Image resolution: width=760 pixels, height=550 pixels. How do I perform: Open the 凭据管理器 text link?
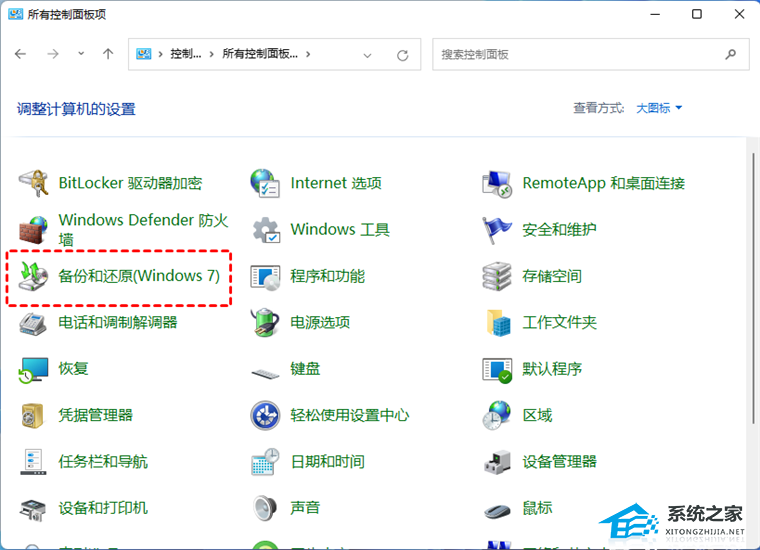coord(95,415)
